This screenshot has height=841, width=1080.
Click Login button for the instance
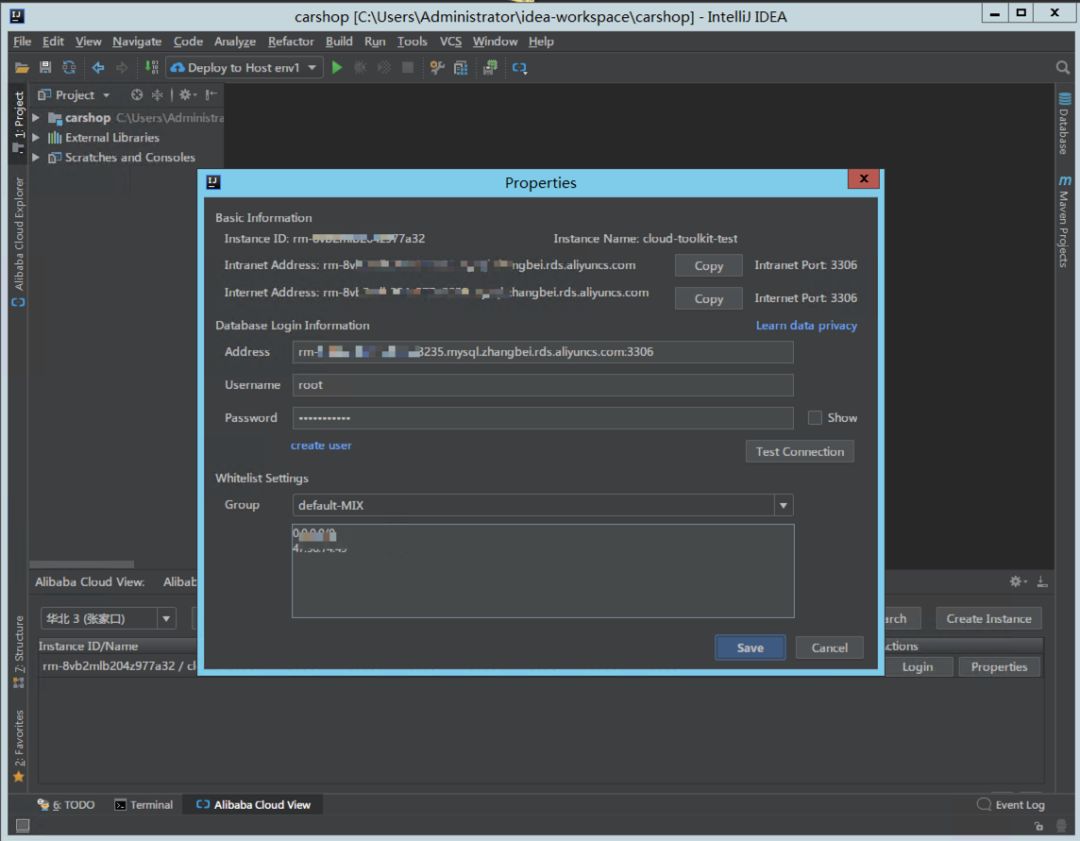(x=917, y=667)
